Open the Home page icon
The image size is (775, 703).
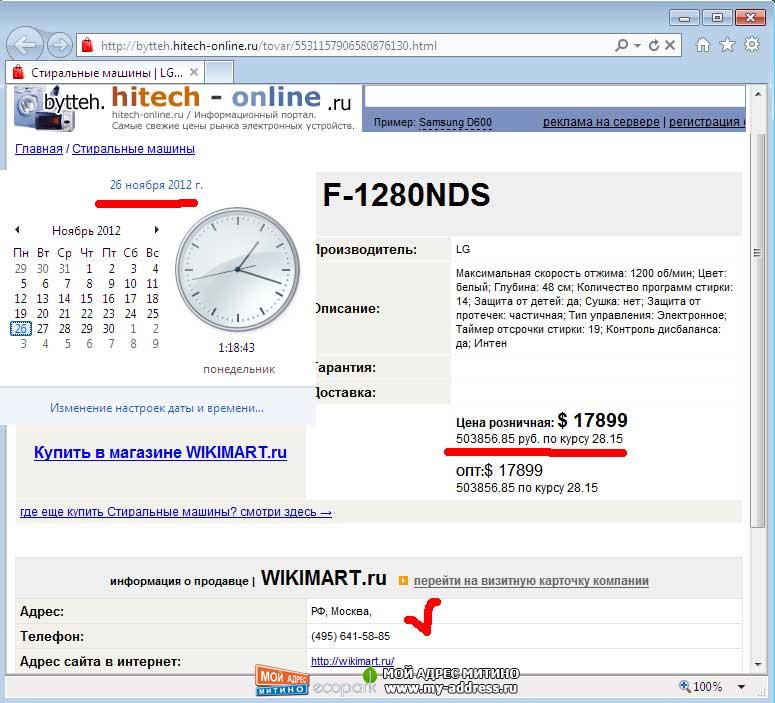(703, 45)
